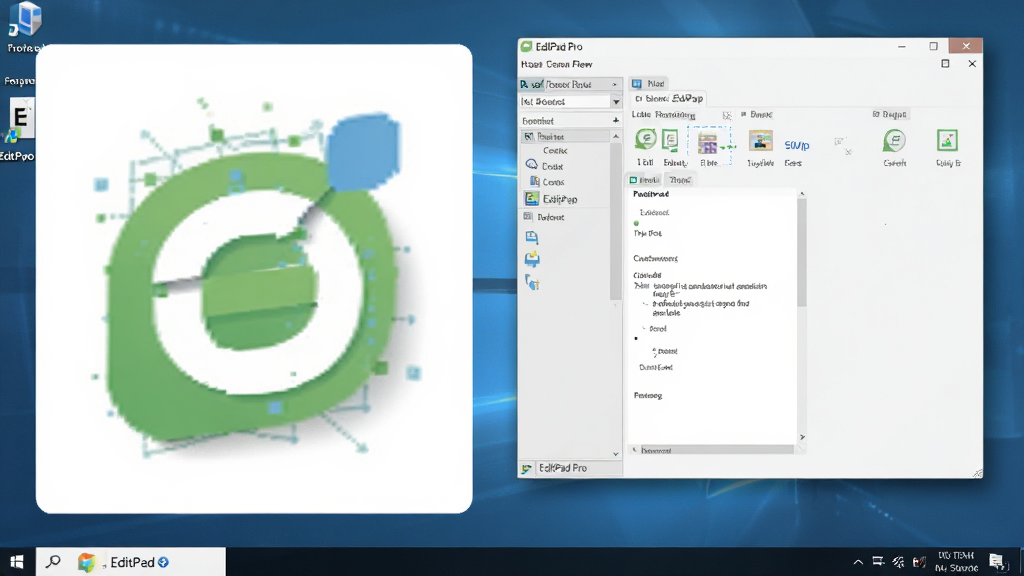The width and height of the screenshot is (1024, 576).
Task: Click the resize grip at window corner
Action: tap(977, 473)
